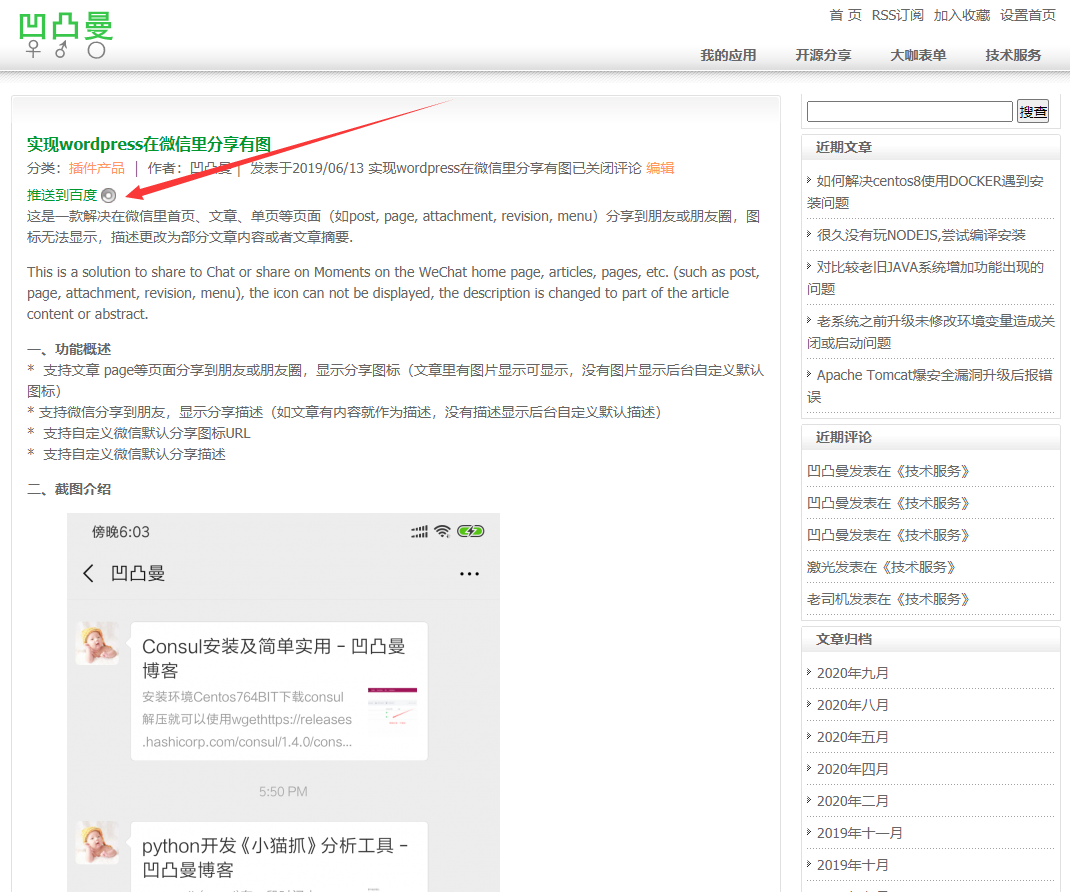Open 老司机发表在《技术服务》 comment
This screenshot has height=892, width=1070.
[x=888, y=599]
